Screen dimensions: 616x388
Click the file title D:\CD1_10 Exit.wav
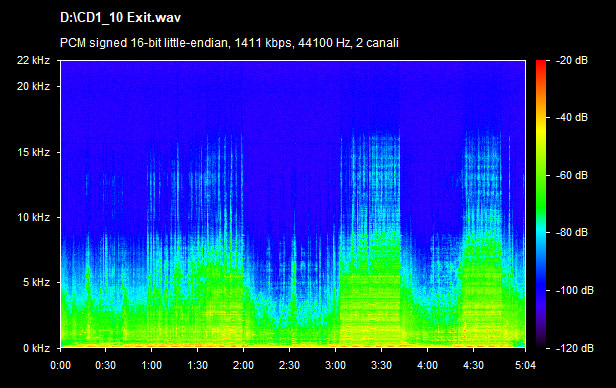tap(120, 18)
